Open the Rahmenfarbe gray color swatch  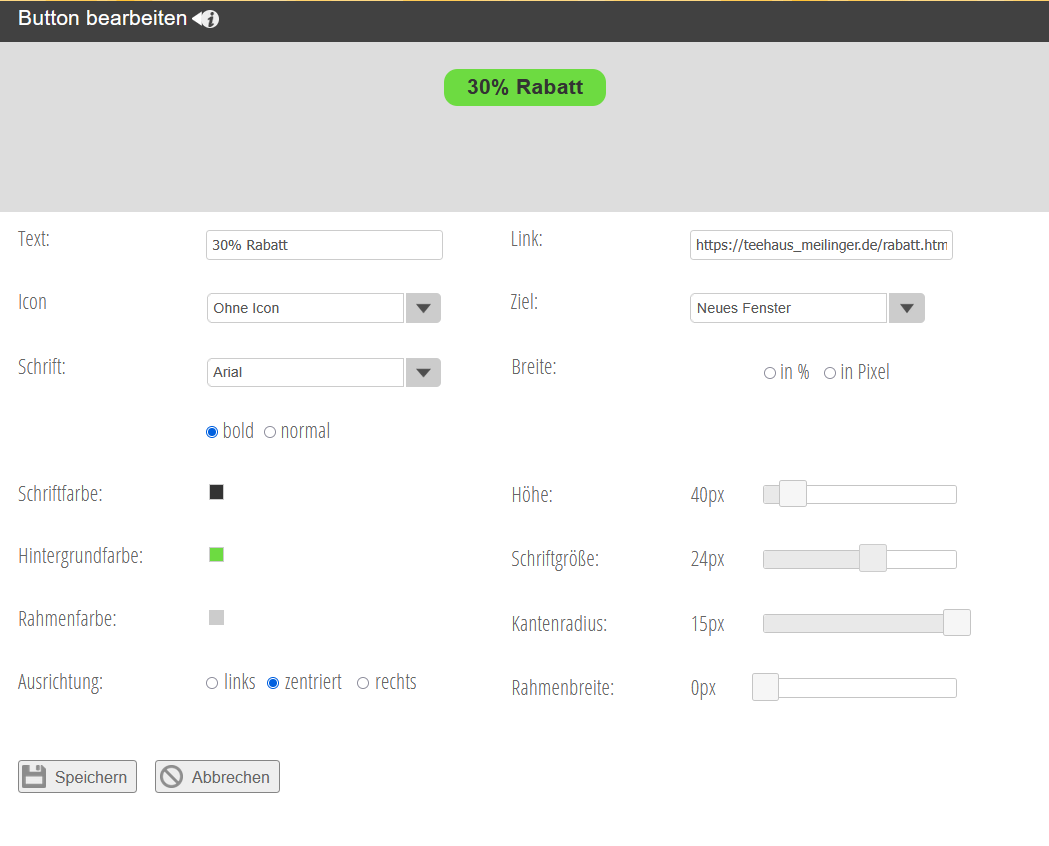coord(216,618)
